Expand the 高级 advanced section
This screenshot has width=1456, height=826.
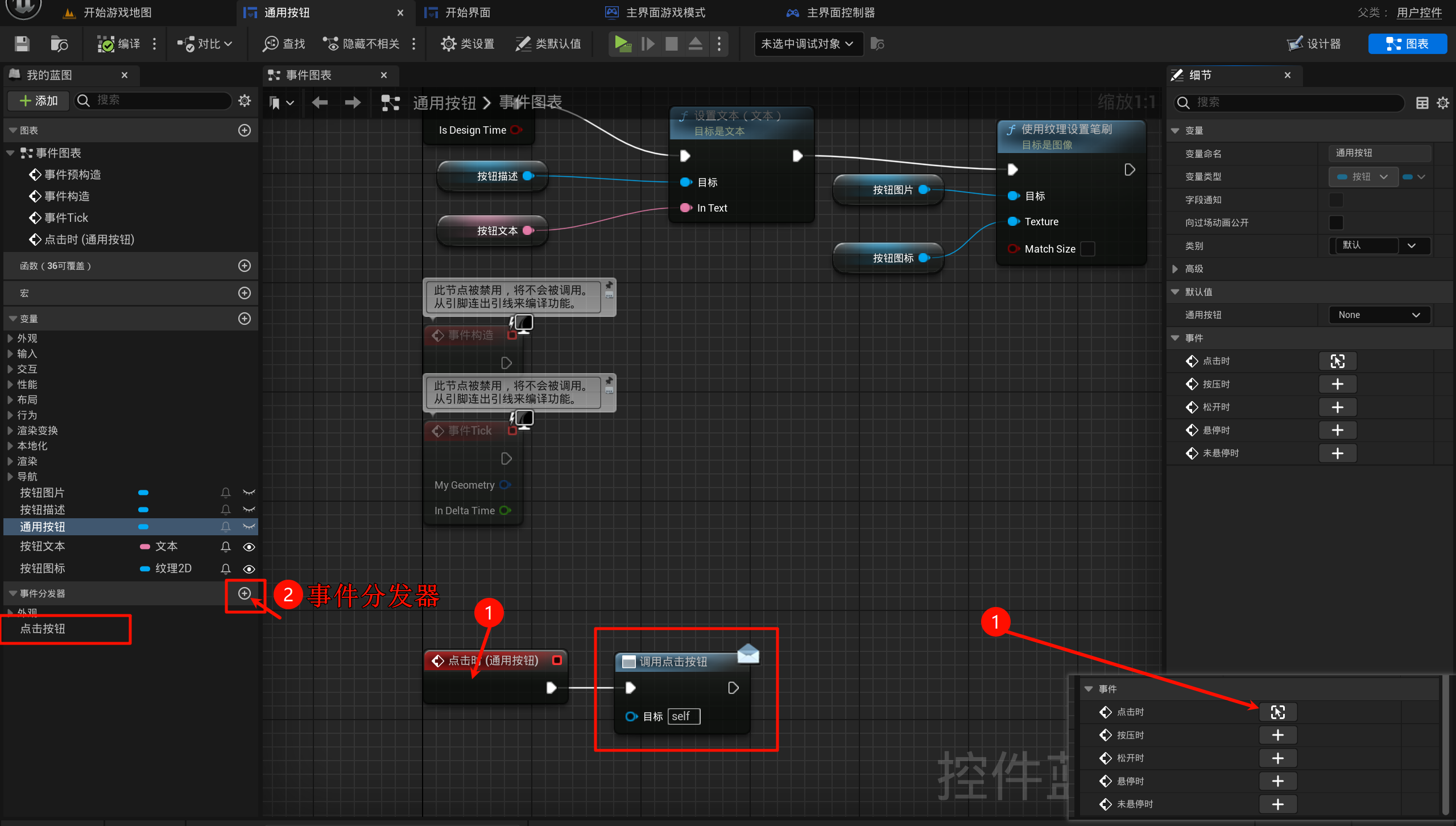[1176, 269]
